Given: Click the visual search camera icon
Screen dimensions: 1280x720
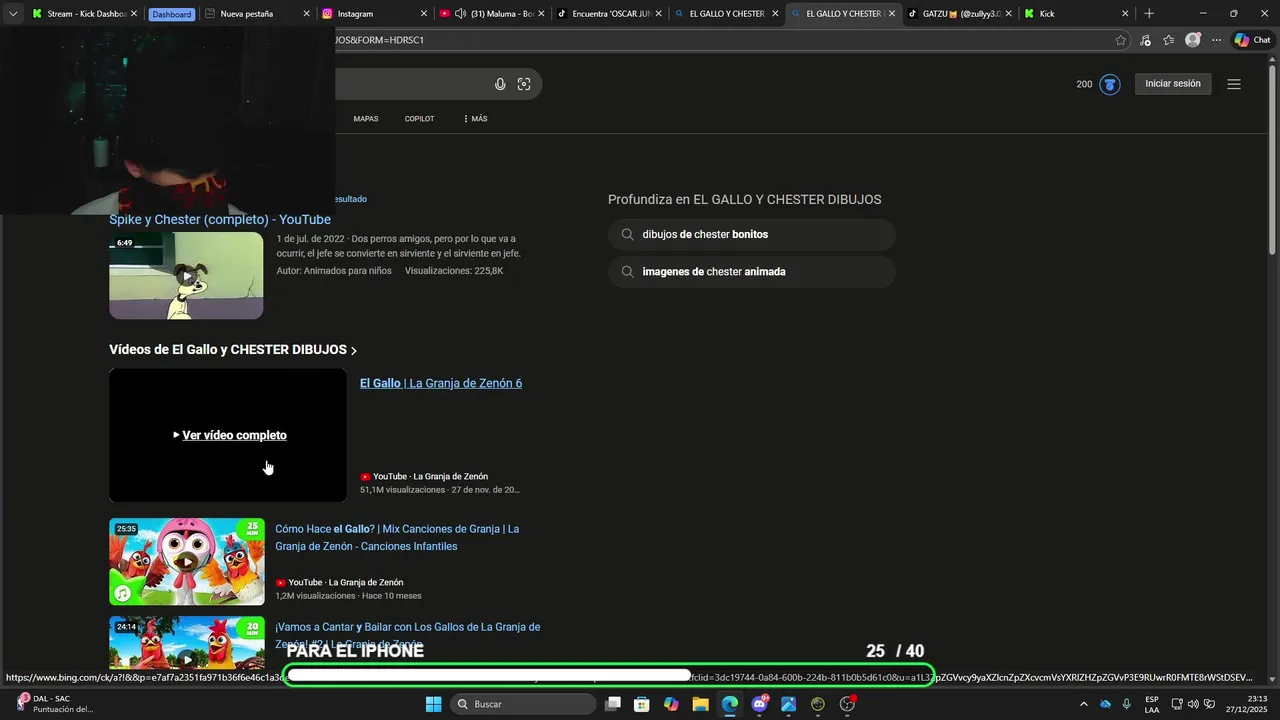Looking at the screenshot, I should coord(524,84).
